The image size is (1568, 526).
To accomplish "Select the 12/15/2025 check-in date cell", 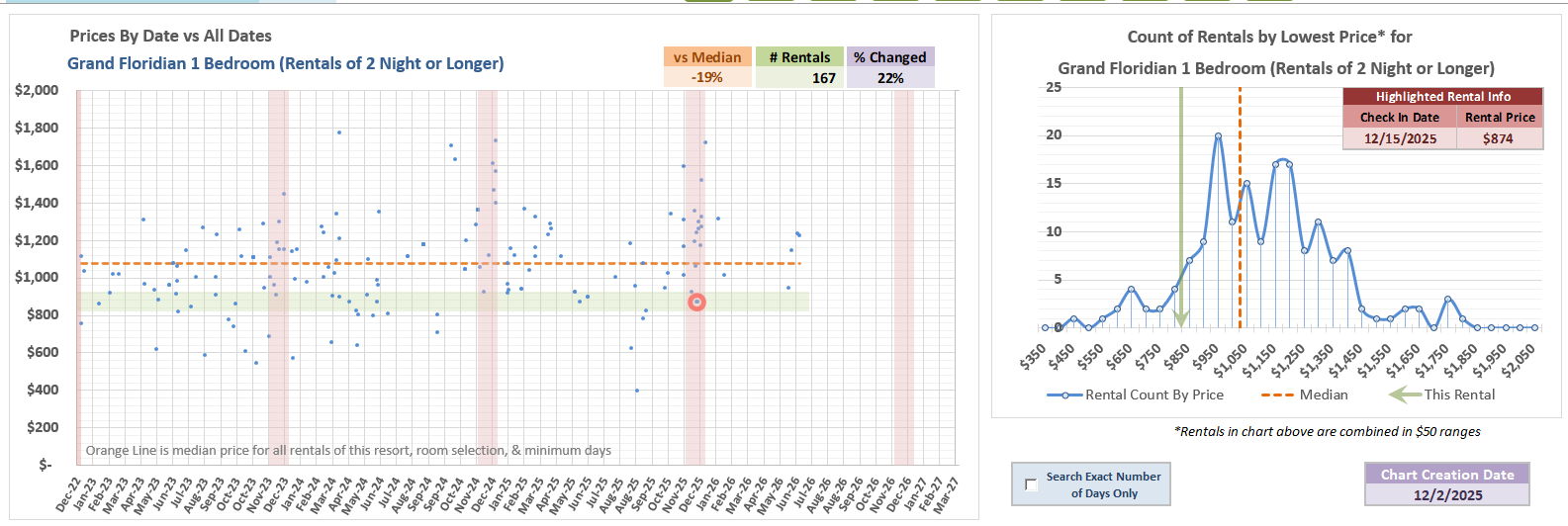I will tap(1399, 138).
